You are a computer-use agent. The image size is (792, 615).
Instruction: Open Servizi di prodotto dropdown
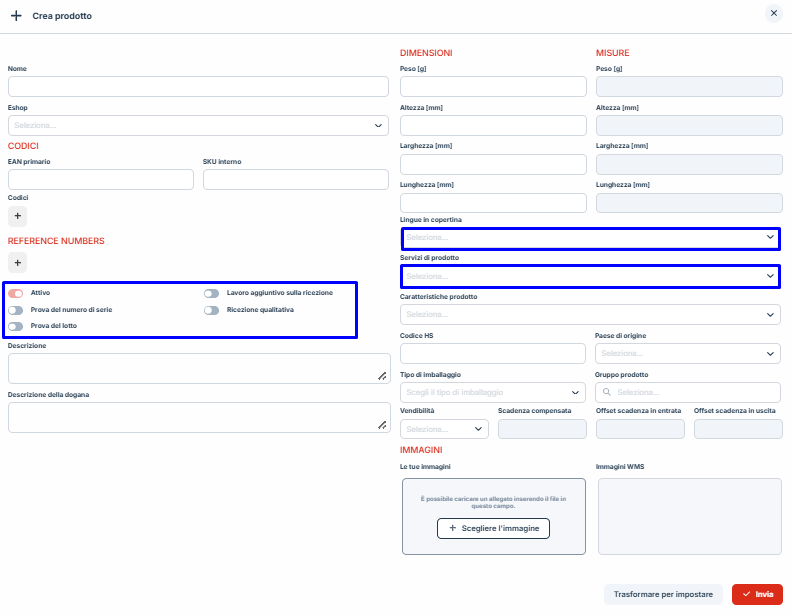pyautogui.click(x=590, y=276)
